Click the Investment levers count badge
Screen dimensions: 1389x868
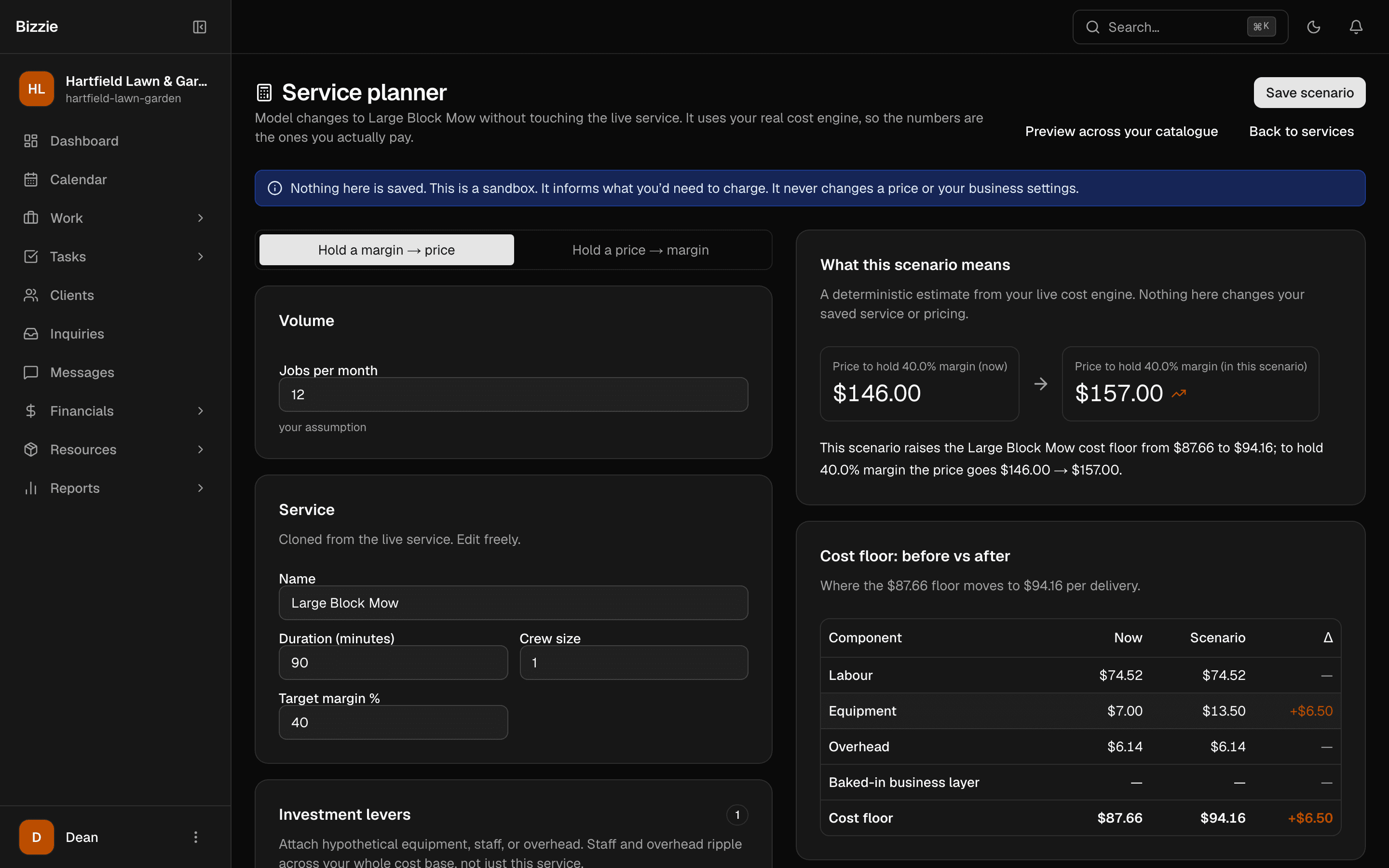pyautogui.click(x=737, y=814)
